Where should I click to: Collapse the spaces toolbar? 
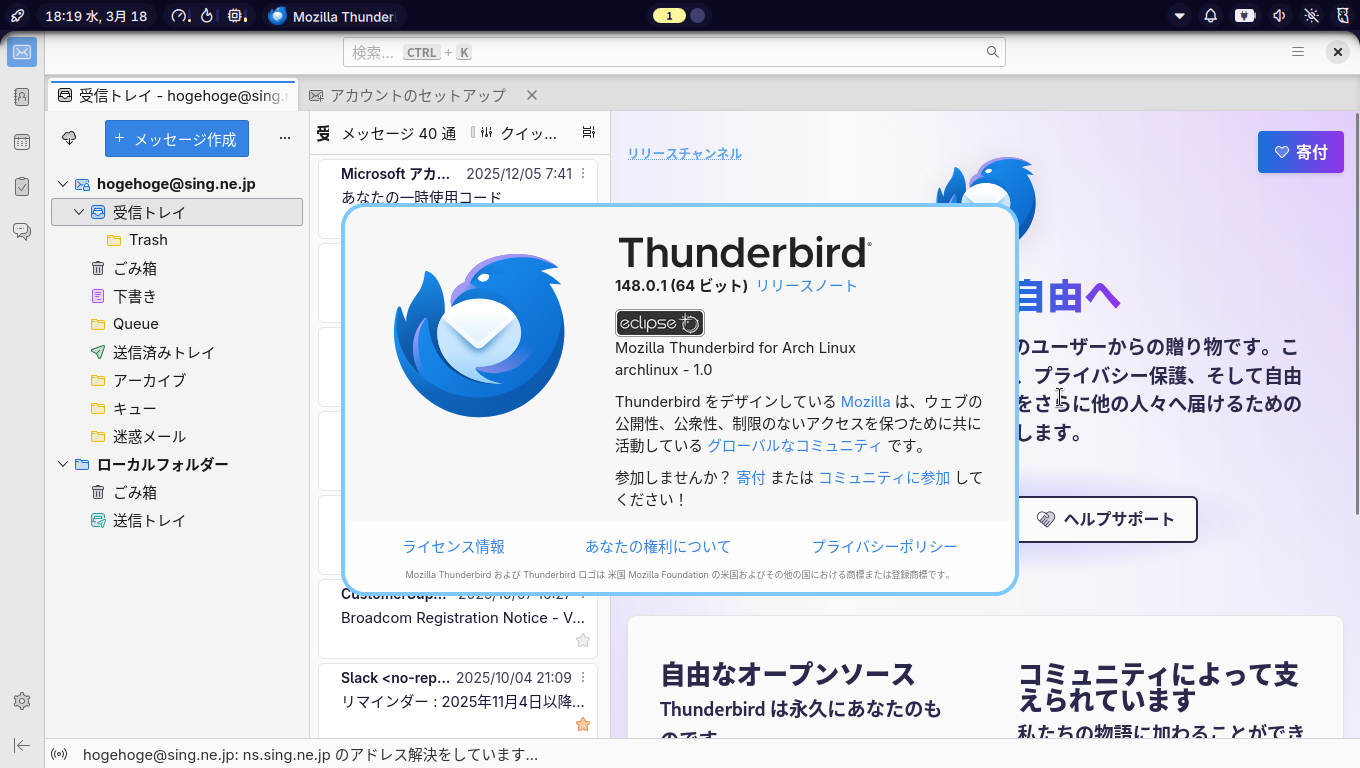[x=22, y=745]
